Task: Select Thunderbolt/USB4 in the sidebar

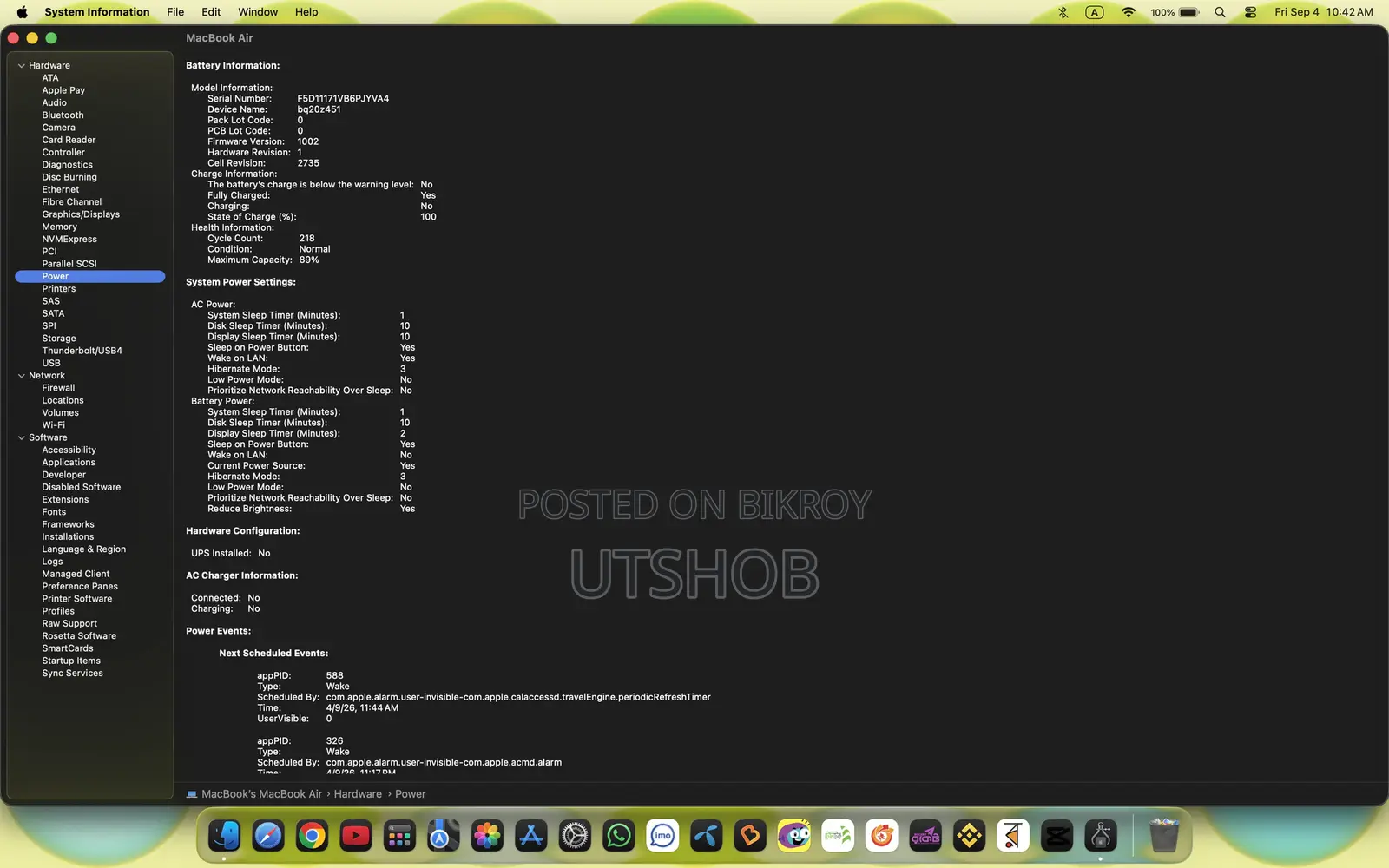Action: [x=82, y=351]
